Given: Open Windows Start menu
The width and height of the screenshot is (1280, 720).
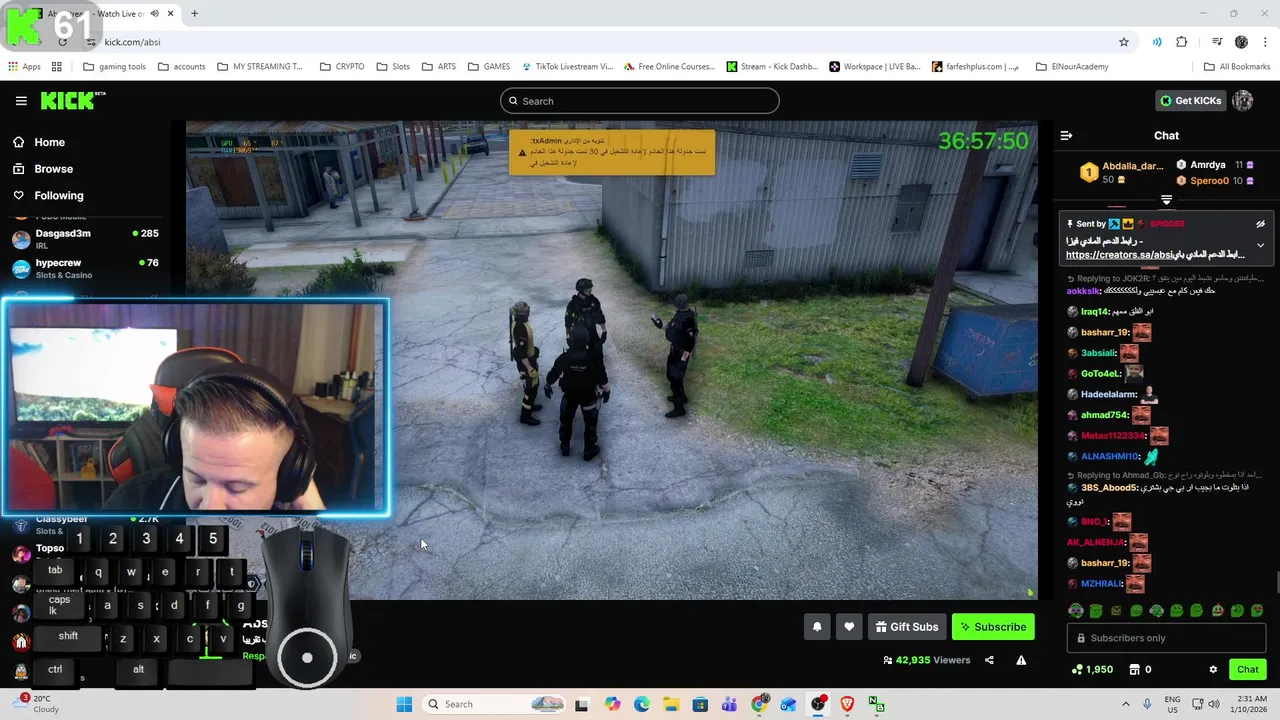Looking at the screenshot, I should (x=404, y=704).
